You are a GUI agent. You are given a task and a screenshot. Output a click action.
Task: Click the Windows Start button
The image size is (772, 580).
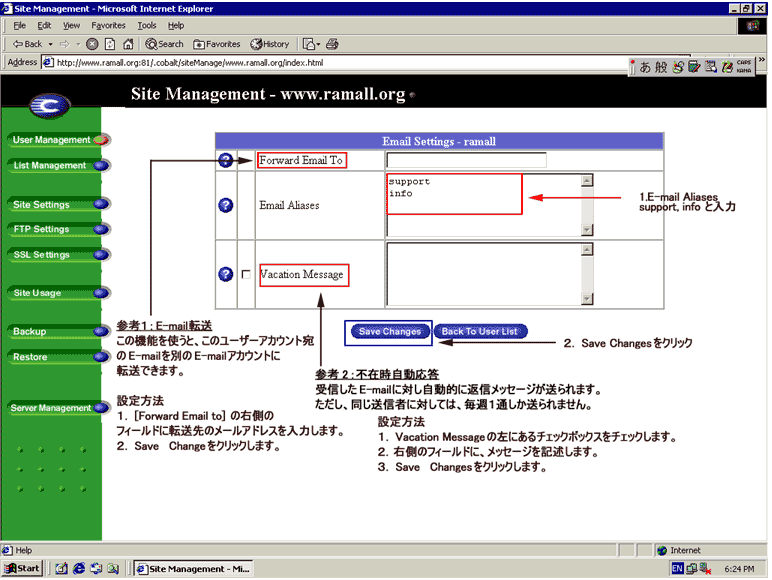point(23,568)
